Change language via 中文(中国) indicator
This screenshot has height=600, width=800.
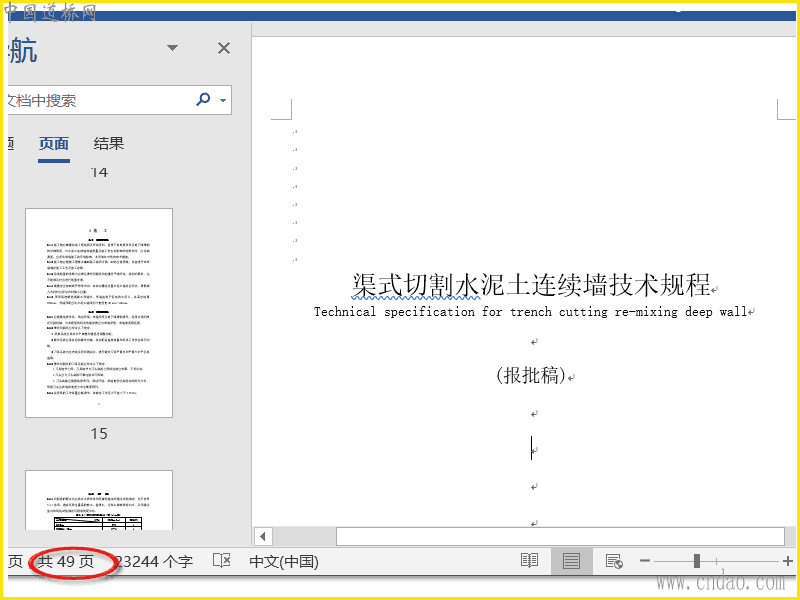(284, 562)
